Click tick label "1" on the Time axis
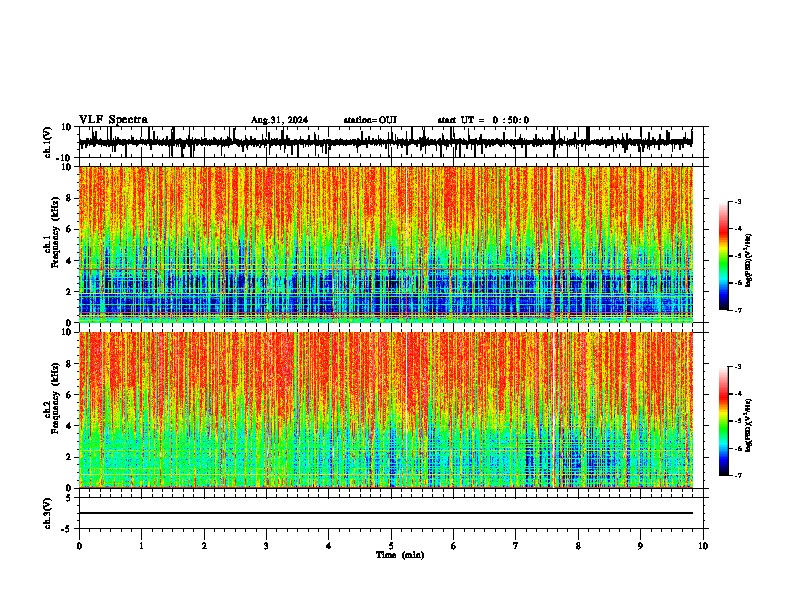This screenshot has height=612, width=792. coord(141,546)
